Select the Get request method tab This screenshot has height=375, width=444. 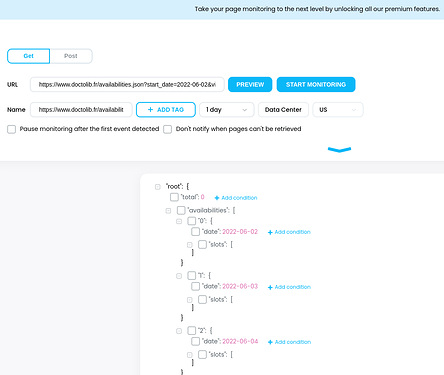29,56
